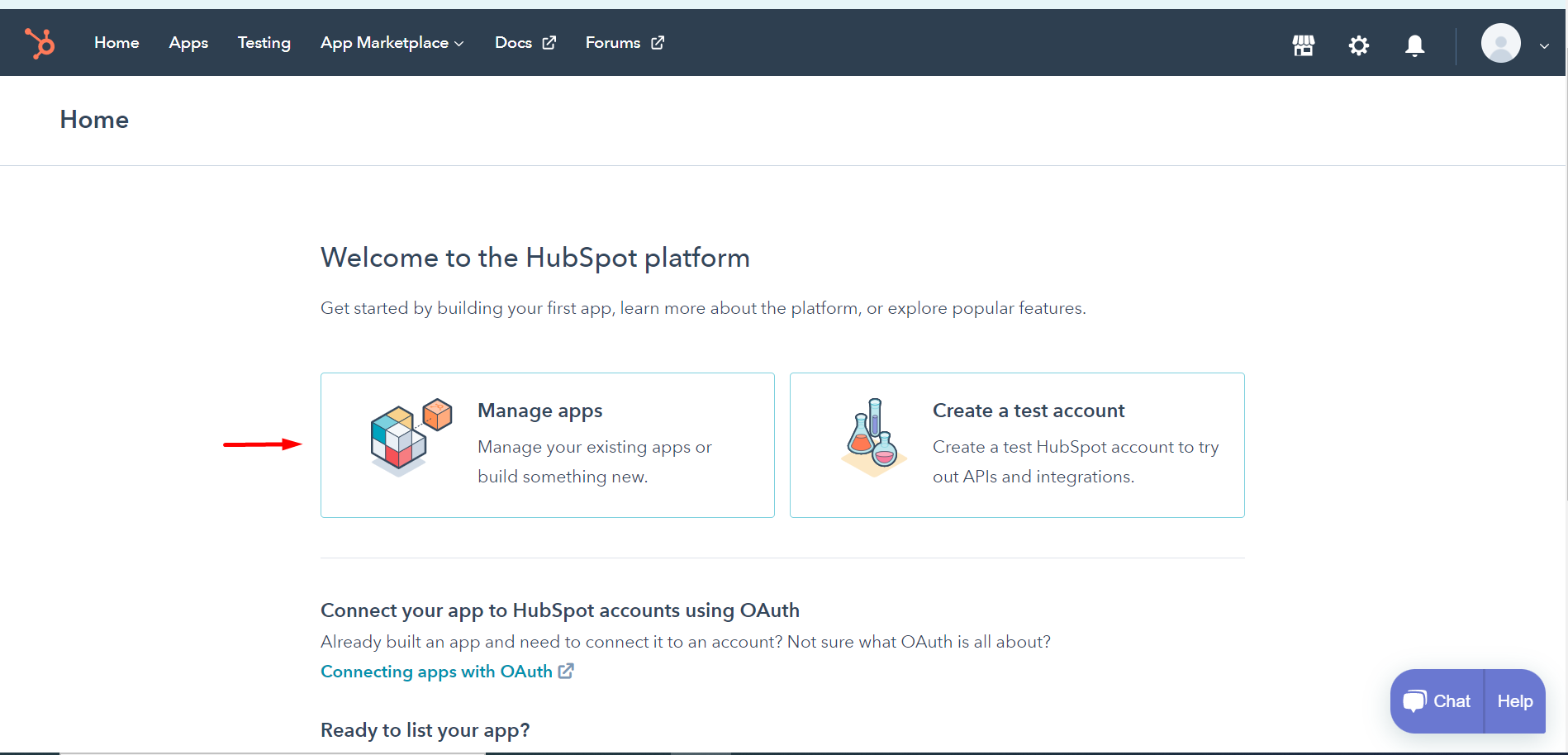Expand the account menu chevron
1568x755 pixels.
(x=1544, y=46)
